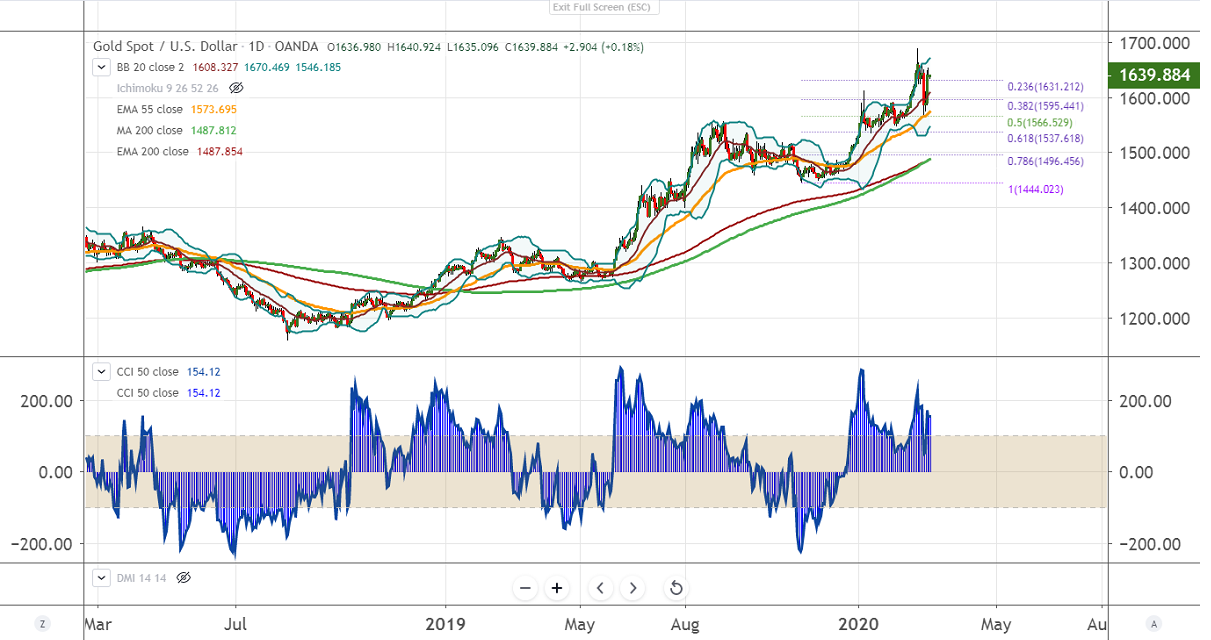1211x640 pixels.
Task: Click the EMA 55 value 1573.695
Action: point(213,109)
